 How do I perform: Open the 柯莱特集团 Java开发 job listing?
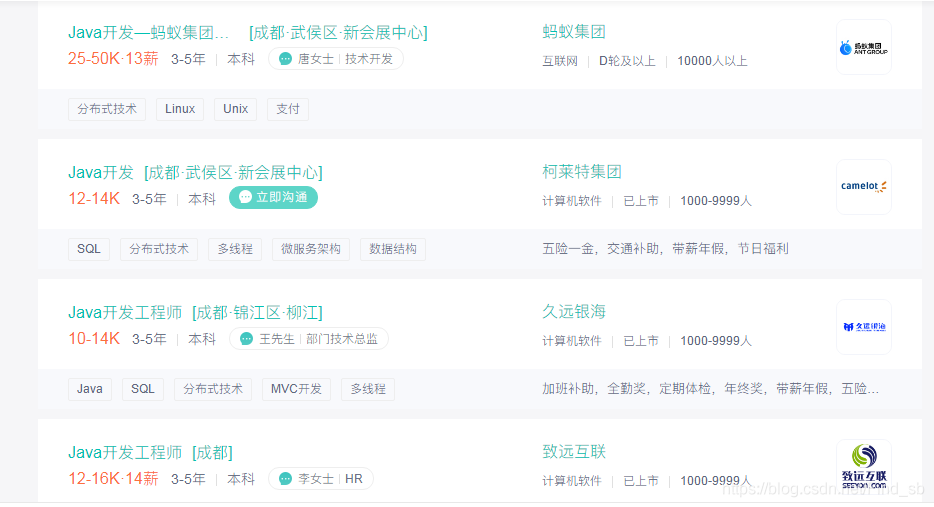pyautogui.click(x=100, y=172)
